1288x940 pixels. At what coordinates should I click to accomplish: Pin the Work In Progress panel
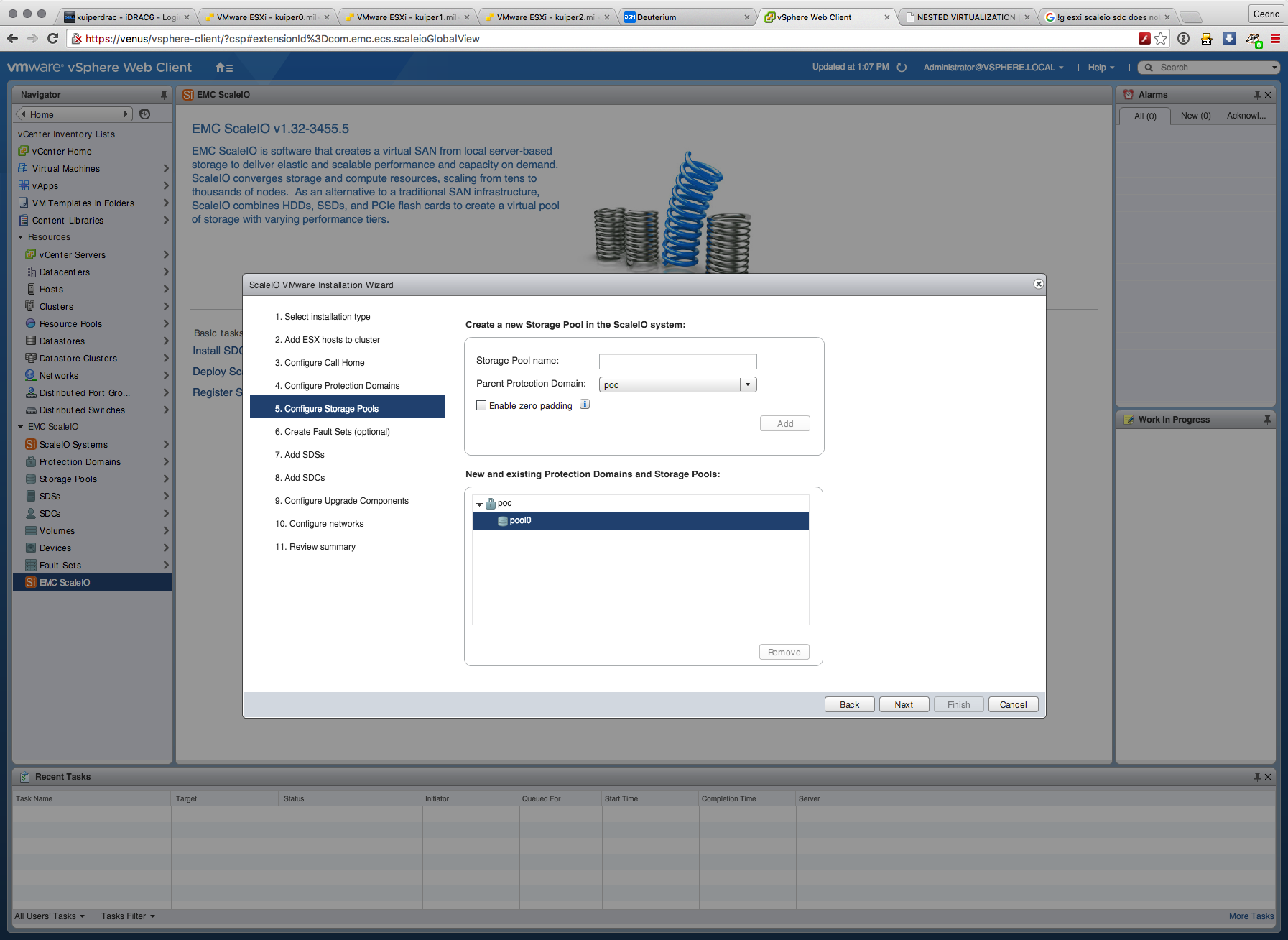1267,420
